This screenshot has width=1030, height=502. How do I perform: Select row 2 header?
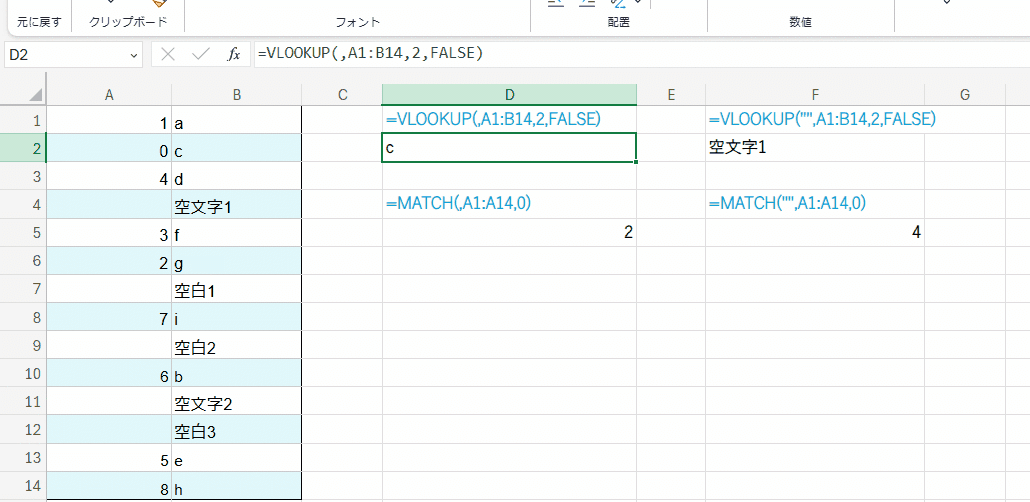(23, 148)
